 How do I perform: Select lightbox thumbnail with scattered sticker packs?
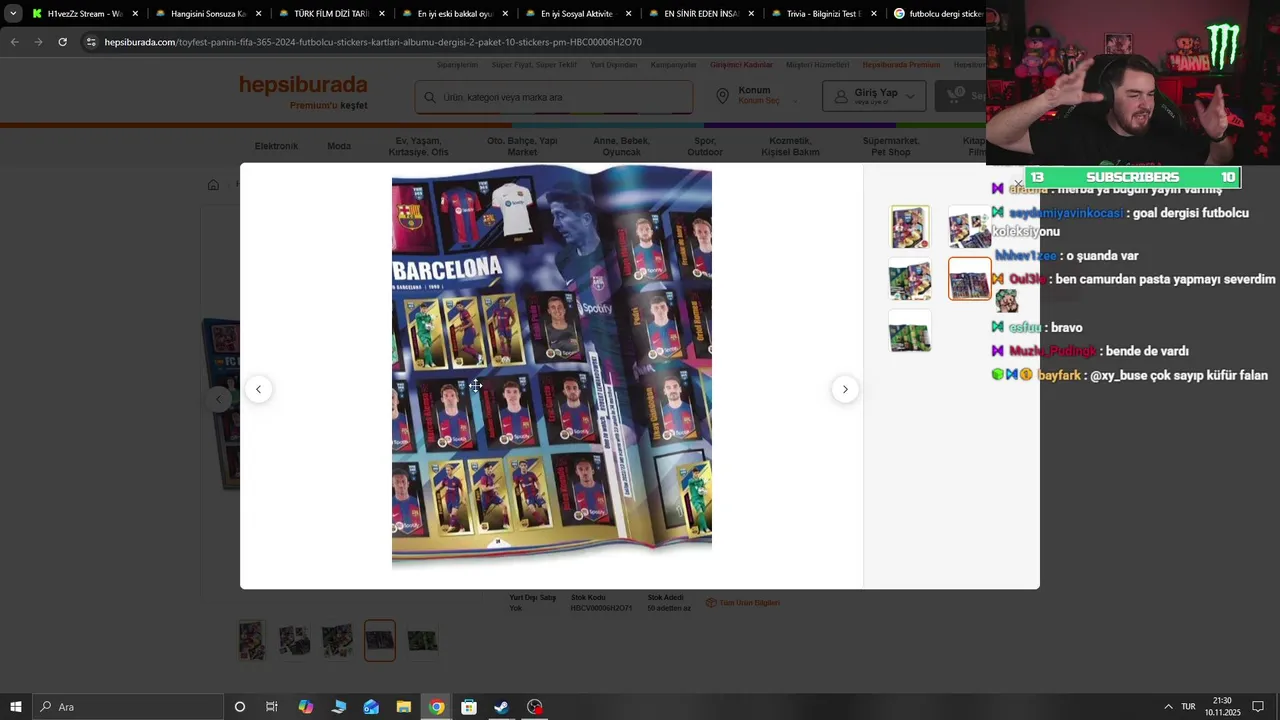[x=968, y=227]
